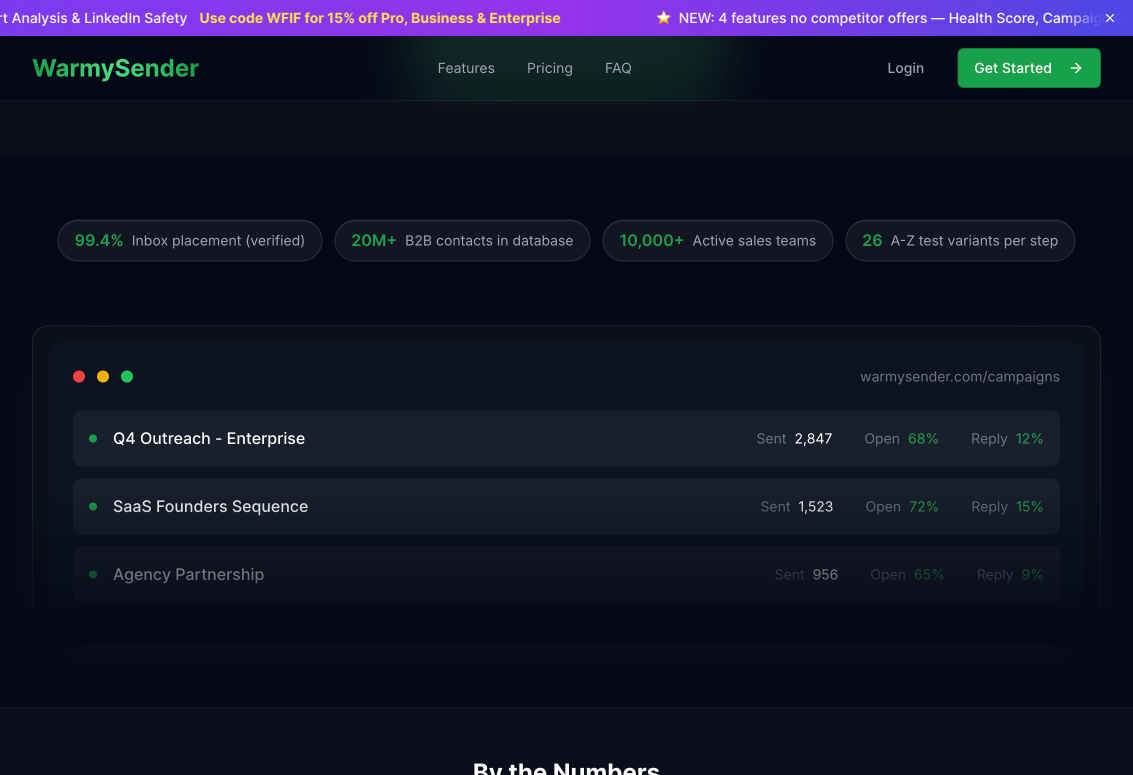The height and width of the screenshot is (775, 1133).
Task: Click the red window dot
Action: [79, 377]
